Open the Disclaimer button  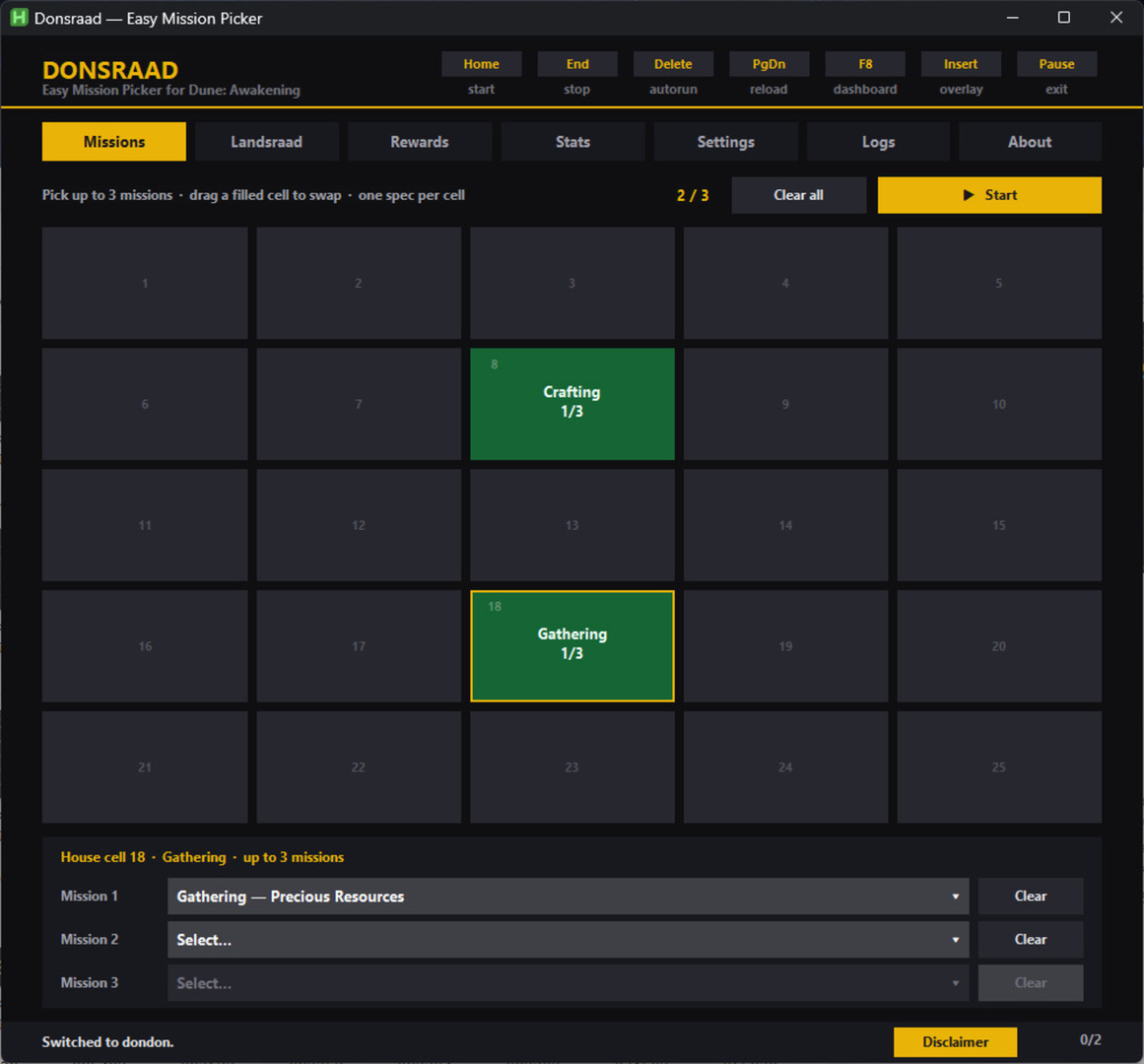pyautogui.click(x=955, y=1042)
